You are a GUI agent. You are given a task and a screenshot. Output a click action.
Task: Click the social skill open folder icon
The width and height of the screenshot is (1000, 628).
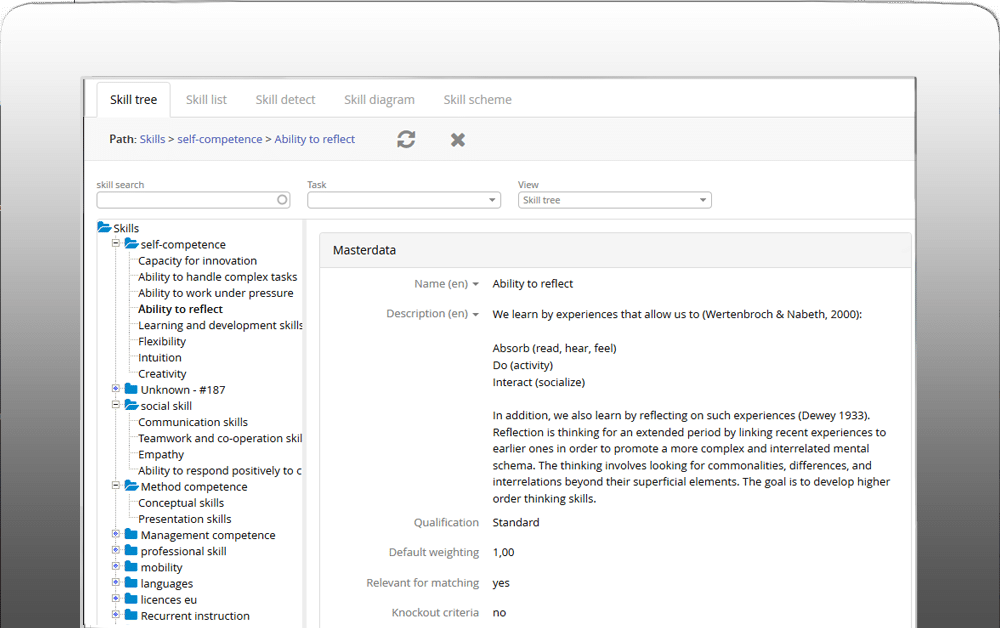coord(131,405)
